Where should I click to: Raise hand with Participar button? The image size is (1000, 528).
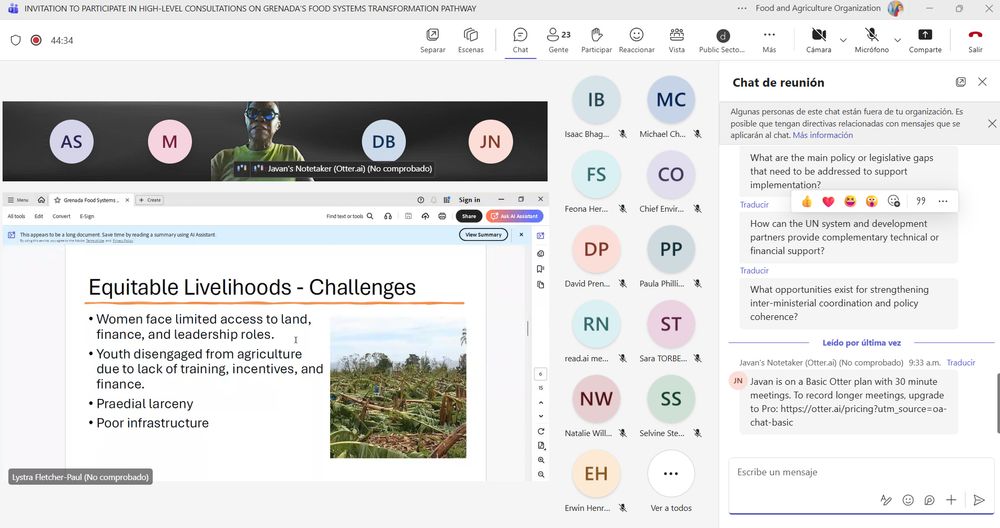[x=596, y=40]
